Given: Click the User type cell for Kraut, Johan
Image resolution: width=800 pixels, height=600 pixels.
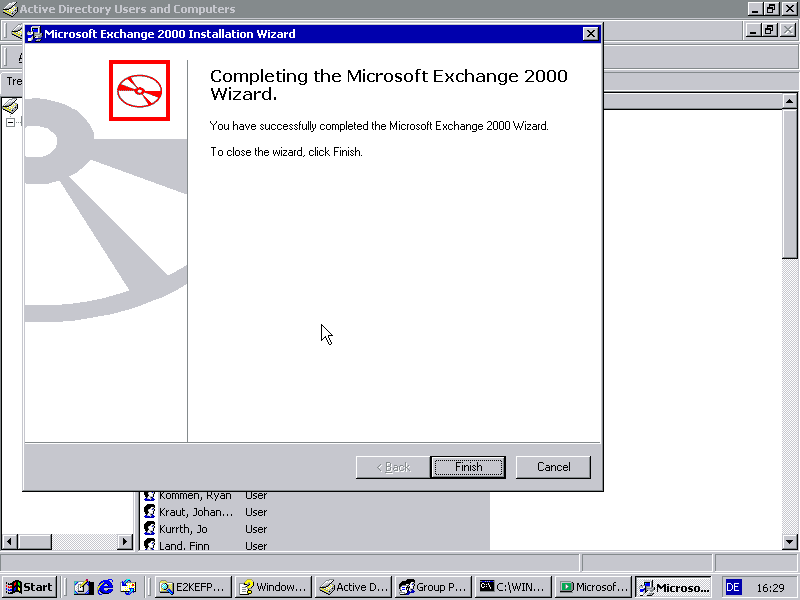Looking at the screenshot, I should pos(256,512).
